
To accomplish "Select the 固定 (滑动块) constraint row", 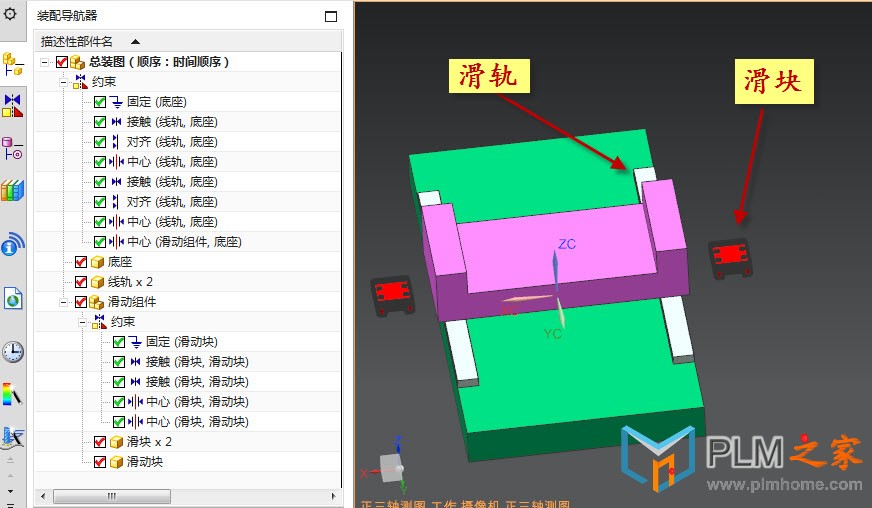I will click(x=189, y=342).
